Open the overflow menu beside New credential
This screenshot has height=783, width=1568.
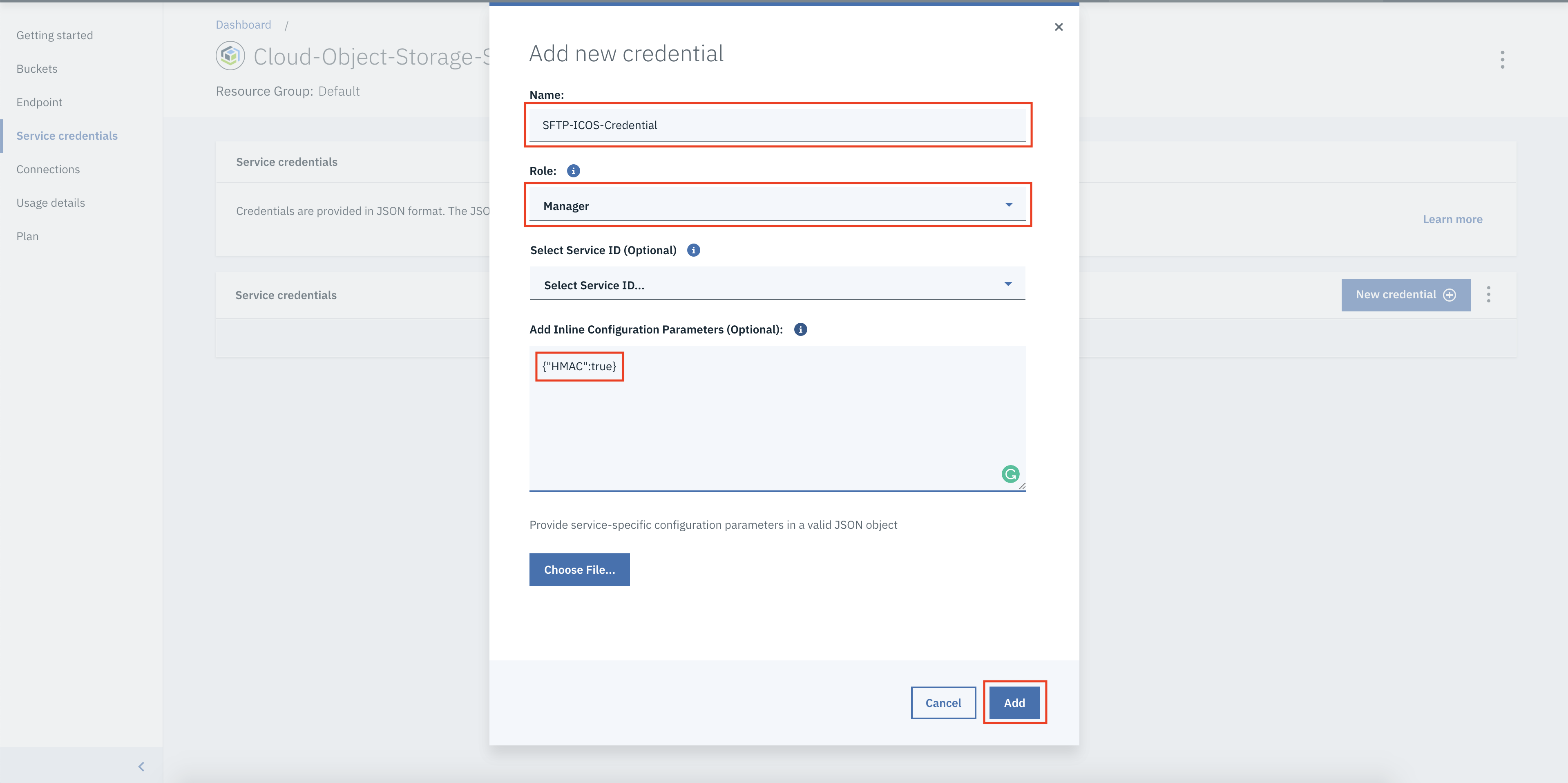1488,295
